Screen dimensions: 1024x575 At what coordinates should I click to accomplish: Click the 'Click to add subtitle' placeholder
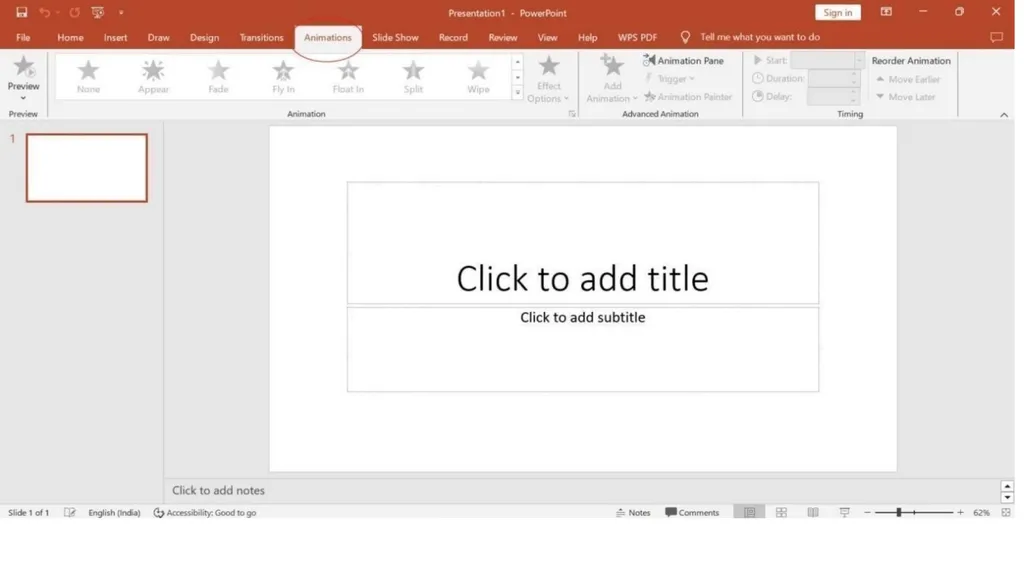tap(583, 350)
